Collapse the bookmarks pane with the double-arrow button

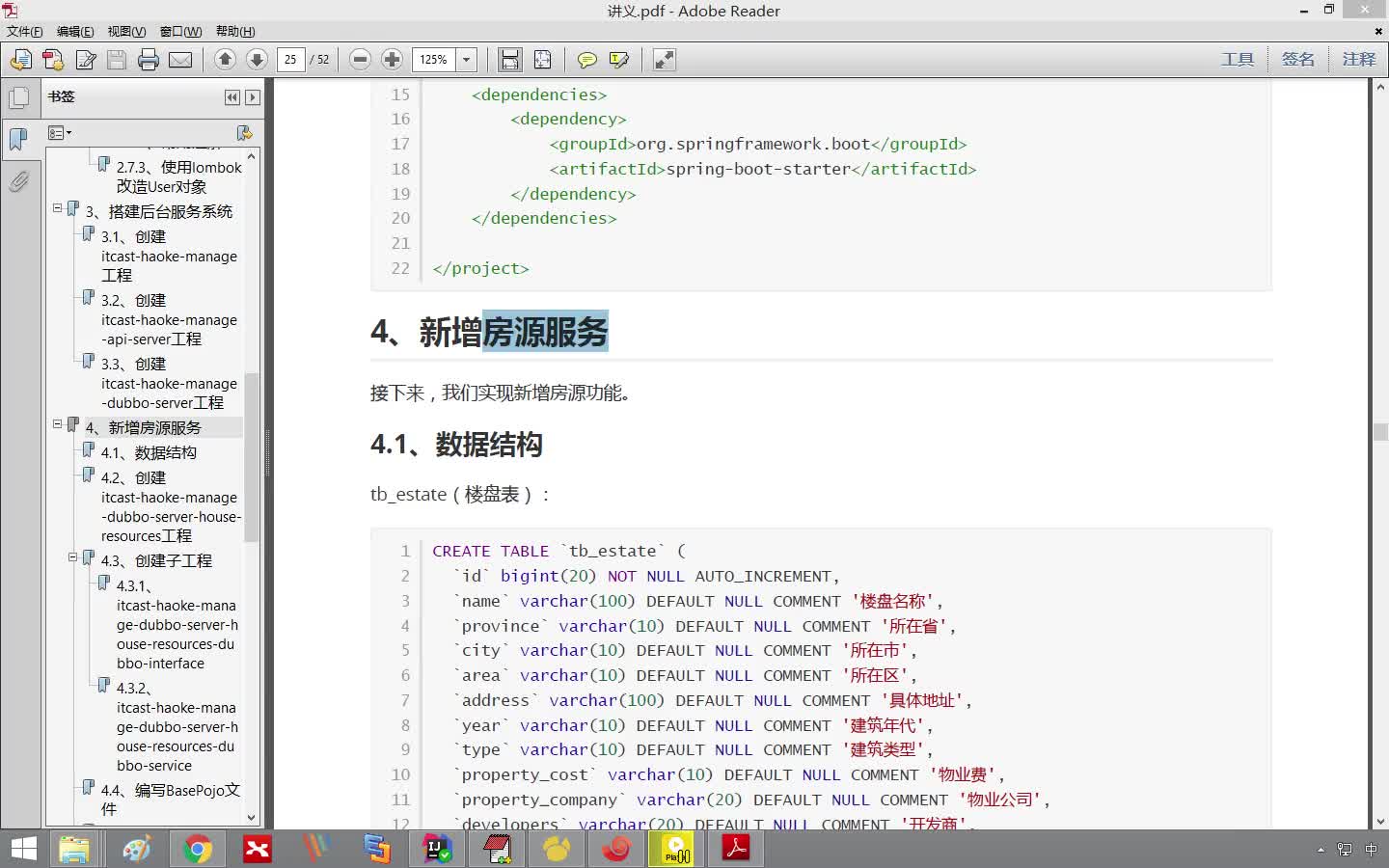point(232,97)
